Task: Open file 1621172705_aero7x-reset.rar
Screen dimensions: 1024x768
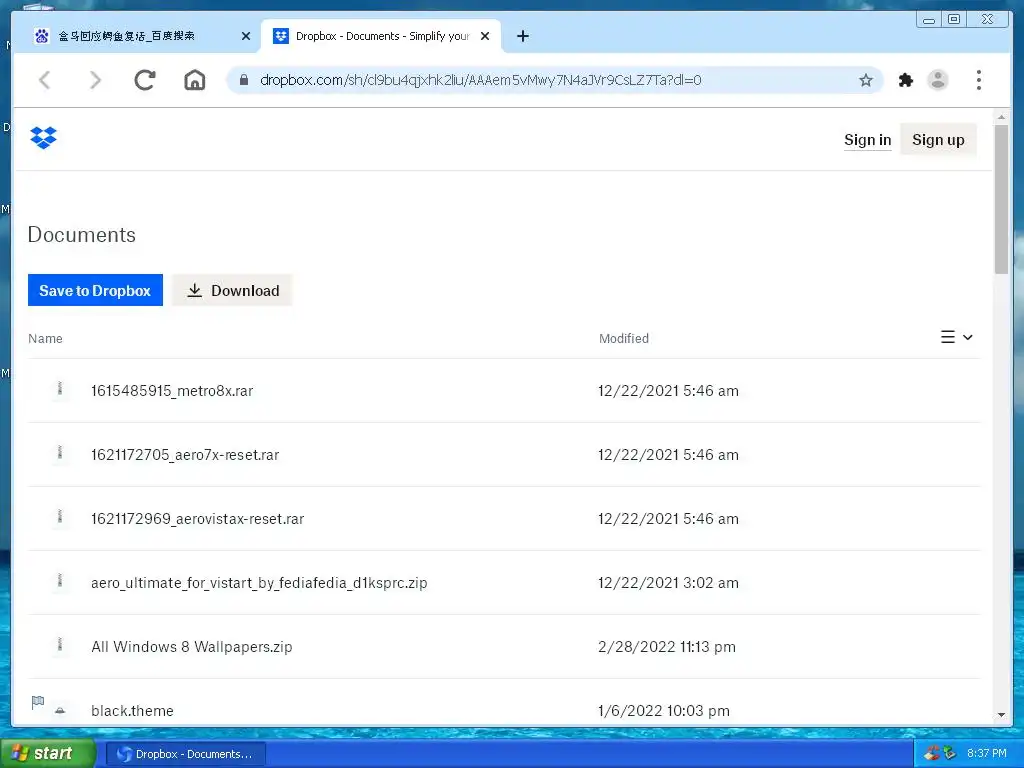Action: tap(185, 455)
